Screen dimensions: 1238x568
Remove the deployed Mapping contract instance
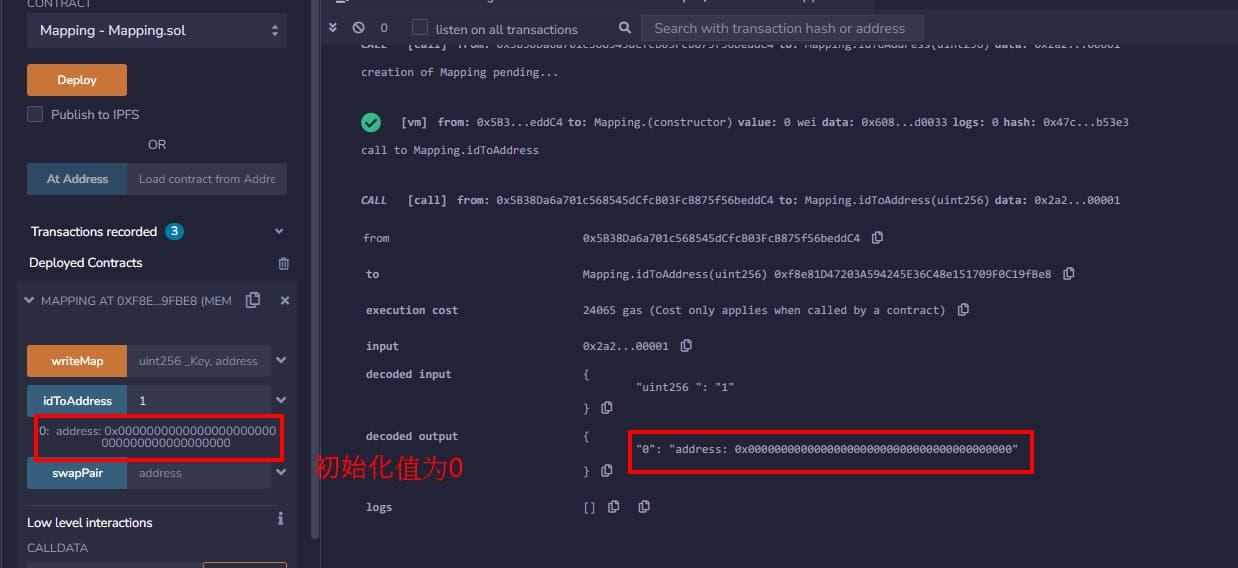[285, 300]
